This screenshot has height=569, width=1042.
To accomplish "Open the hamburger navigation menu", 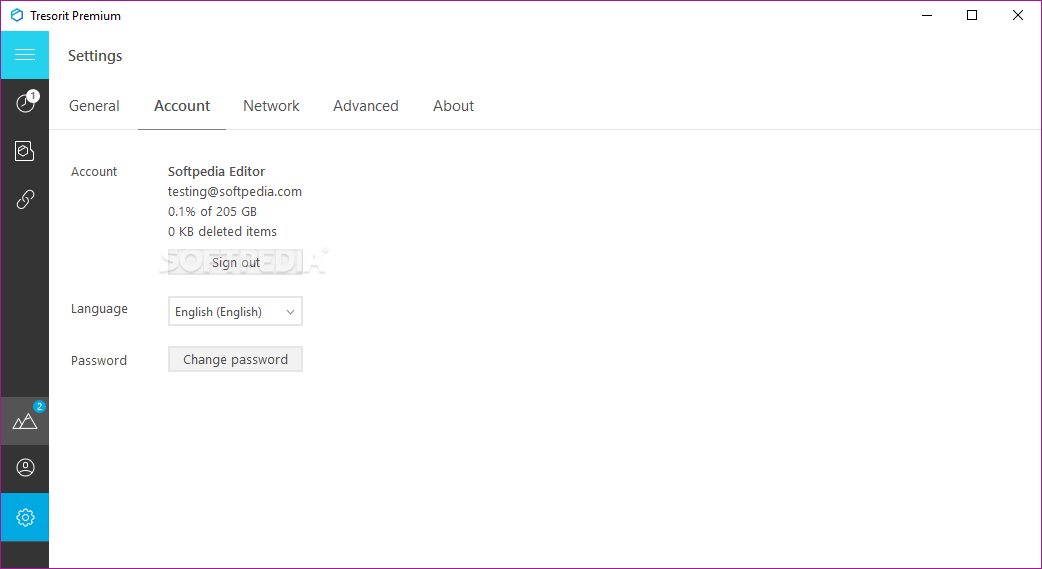I will tap(25, 55).
